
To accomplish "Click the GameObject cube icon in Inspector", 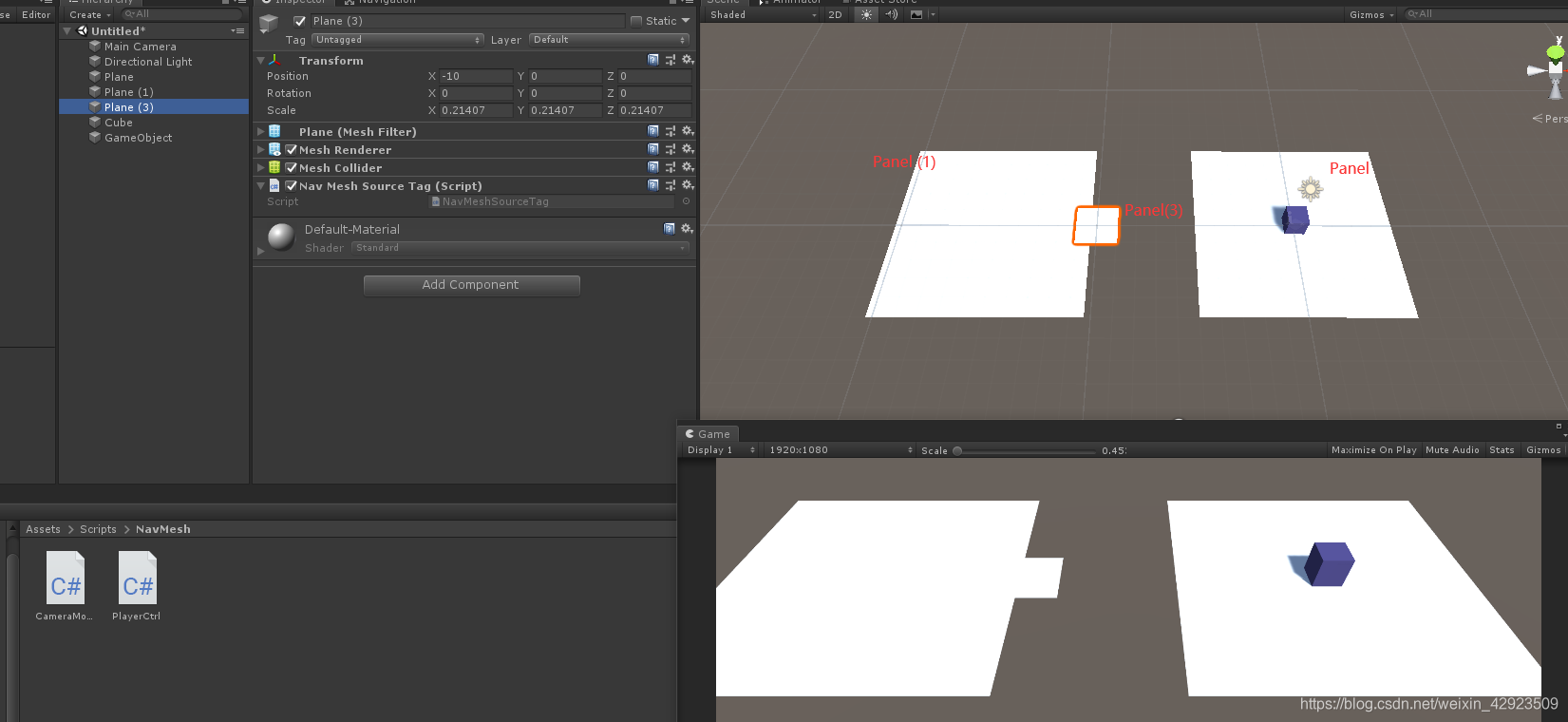I will pyautogui.click(x=269, y=23).
